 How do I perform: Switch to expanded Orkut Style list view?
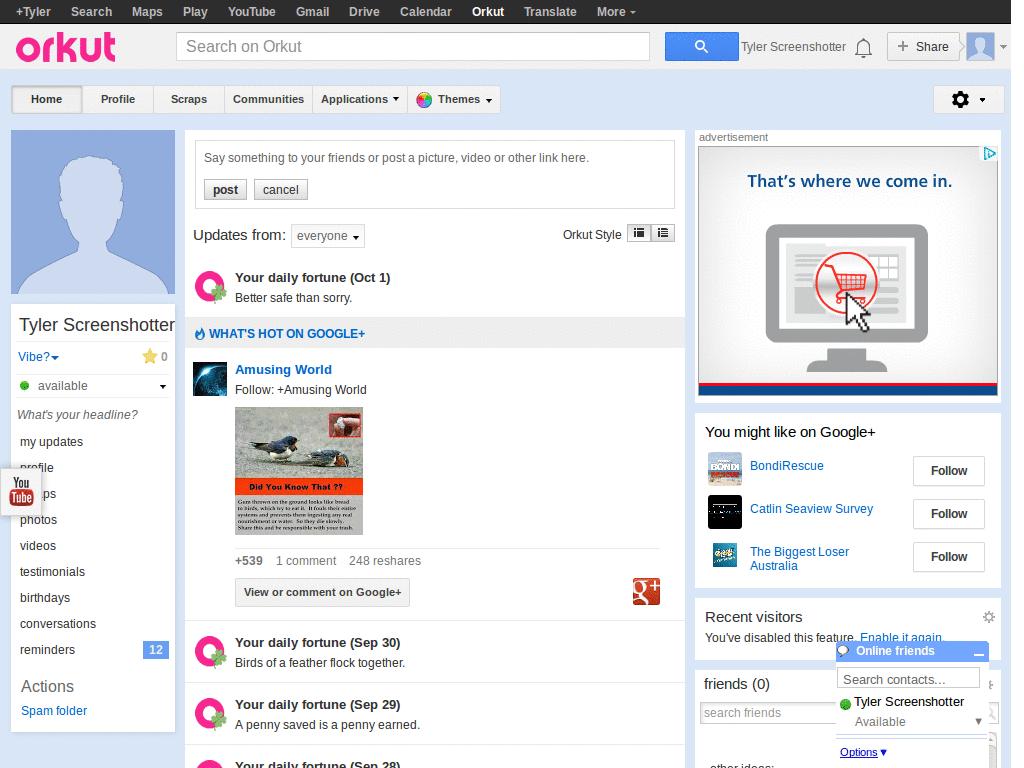click(639, 233)
